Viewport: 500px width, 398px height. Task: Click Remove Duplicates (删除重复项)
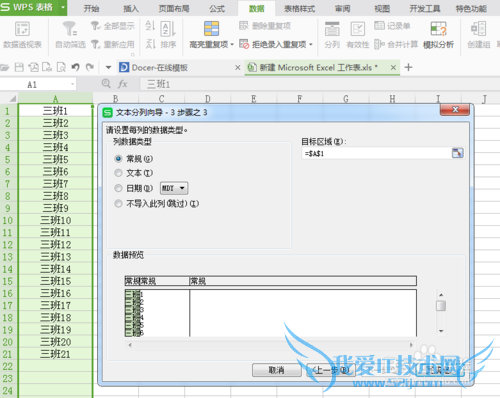pyautogui.click(x=265, y=26)
